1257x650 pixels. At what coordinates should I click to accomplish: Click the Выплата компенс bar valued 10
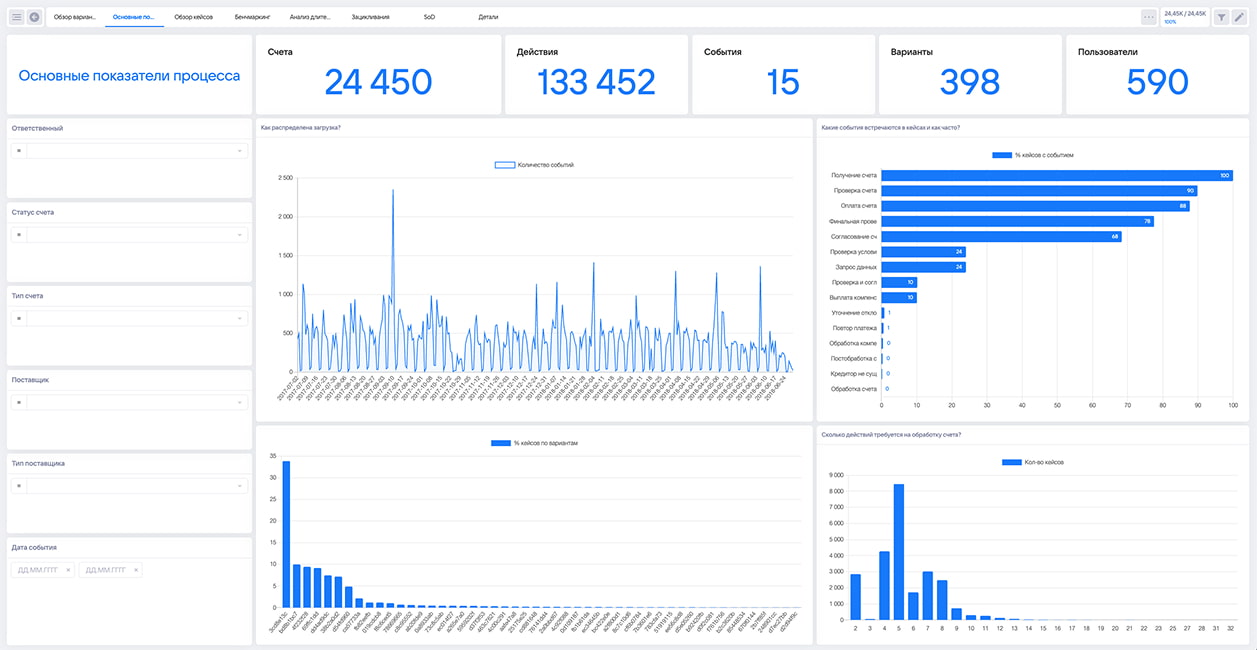tap(899, 297)
